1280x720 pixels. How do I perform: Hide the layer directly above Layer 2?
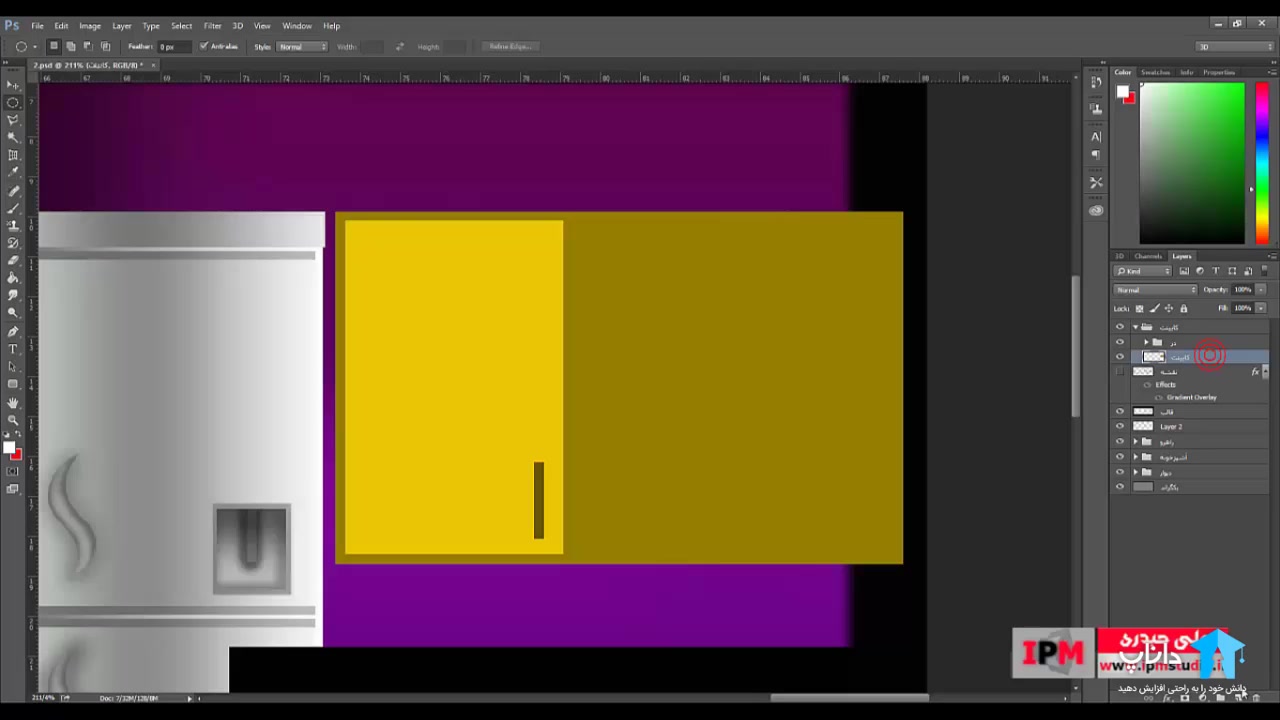click(1120, 411)
